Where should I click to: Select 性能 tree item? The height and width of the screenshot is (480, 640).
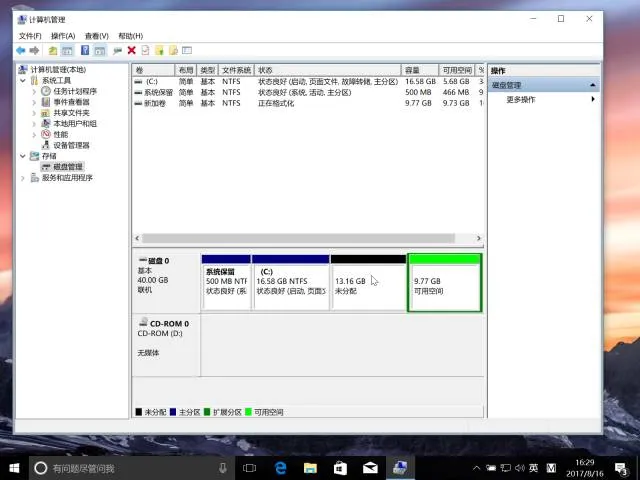point(60,134)
